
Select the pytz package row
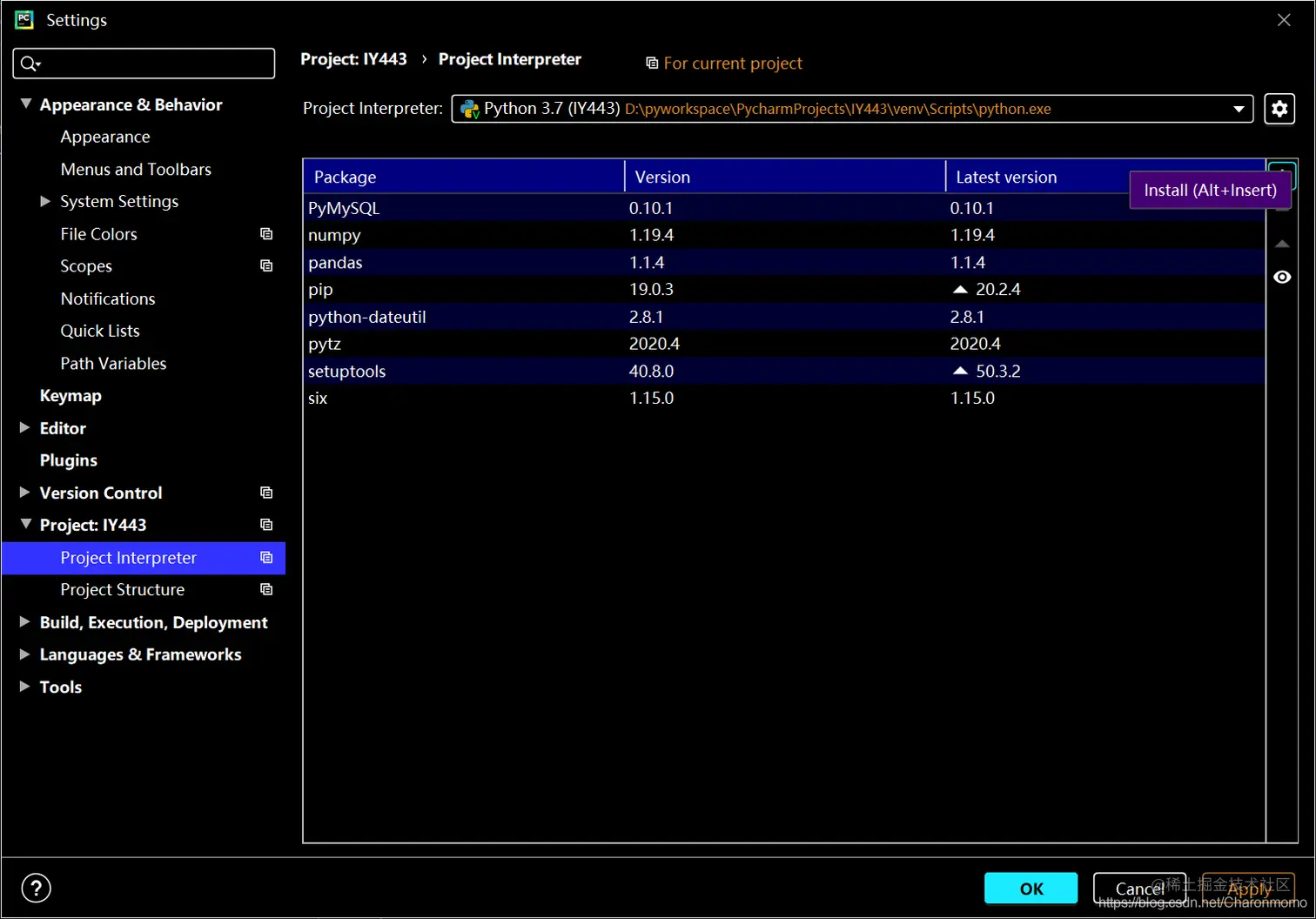[x=784, y=344]
